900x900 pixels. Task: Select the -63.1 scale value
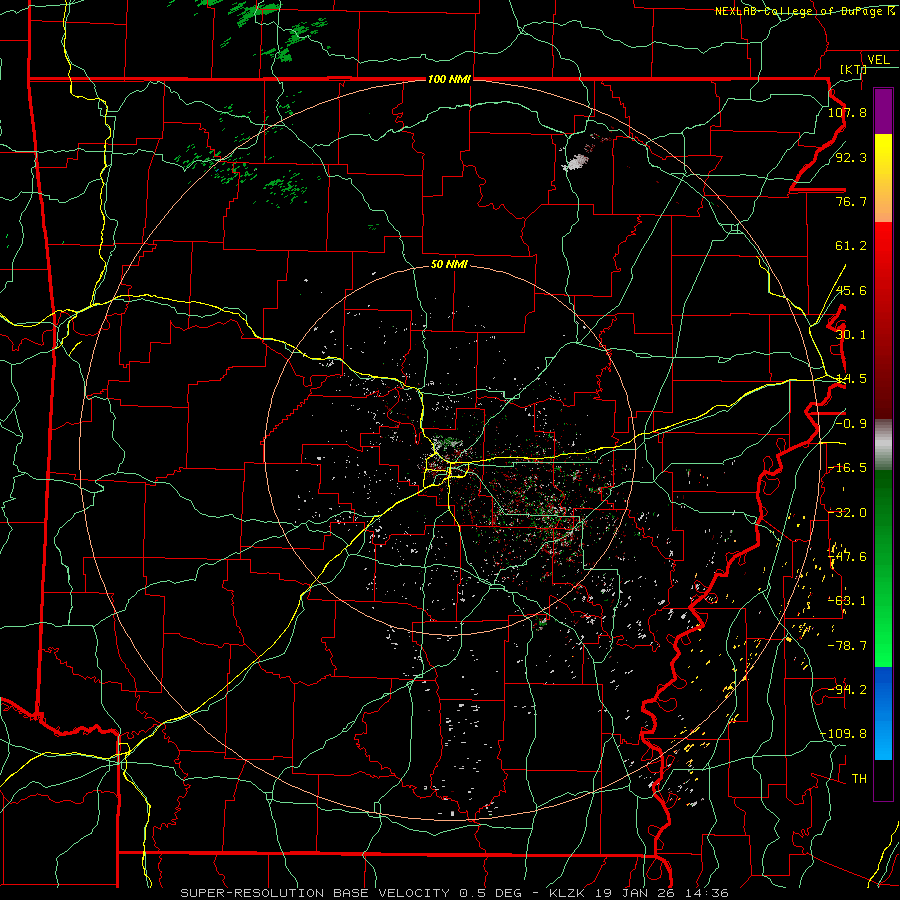coord(847,601)
